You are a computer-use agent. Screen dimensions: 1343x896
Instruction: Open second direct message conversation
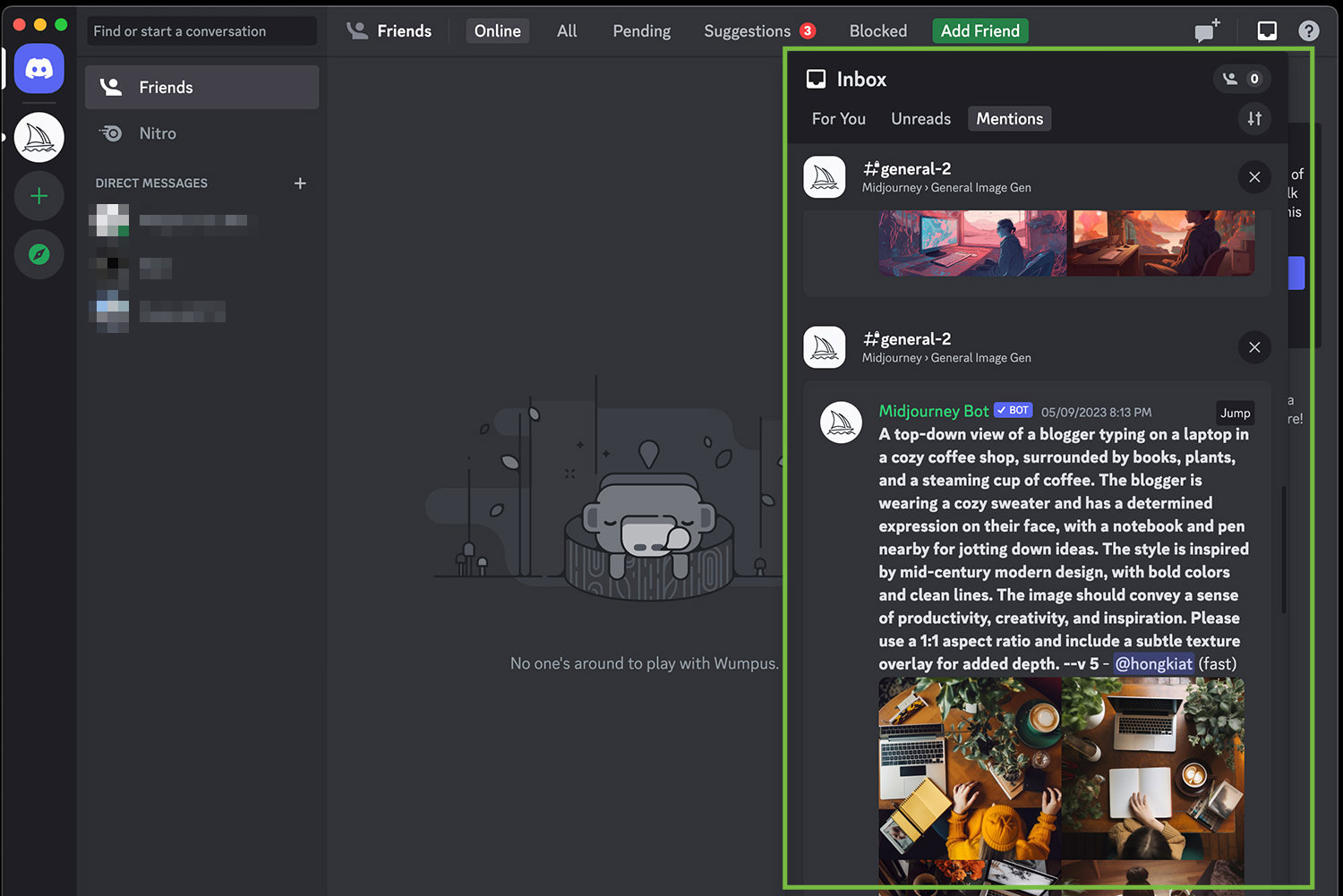202,268
